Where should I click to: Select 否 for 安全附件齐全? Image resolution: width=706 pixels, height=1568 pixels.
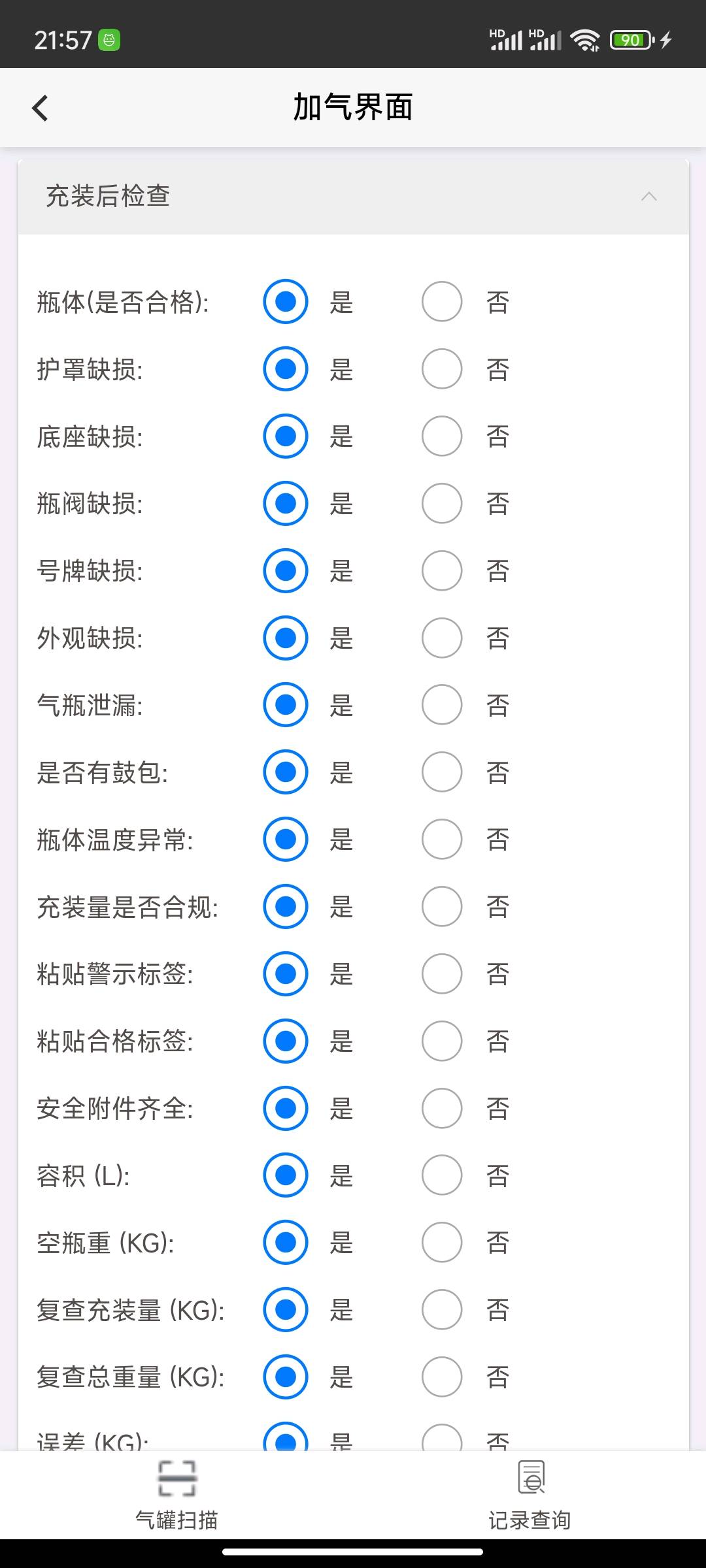pos(442,1109)
